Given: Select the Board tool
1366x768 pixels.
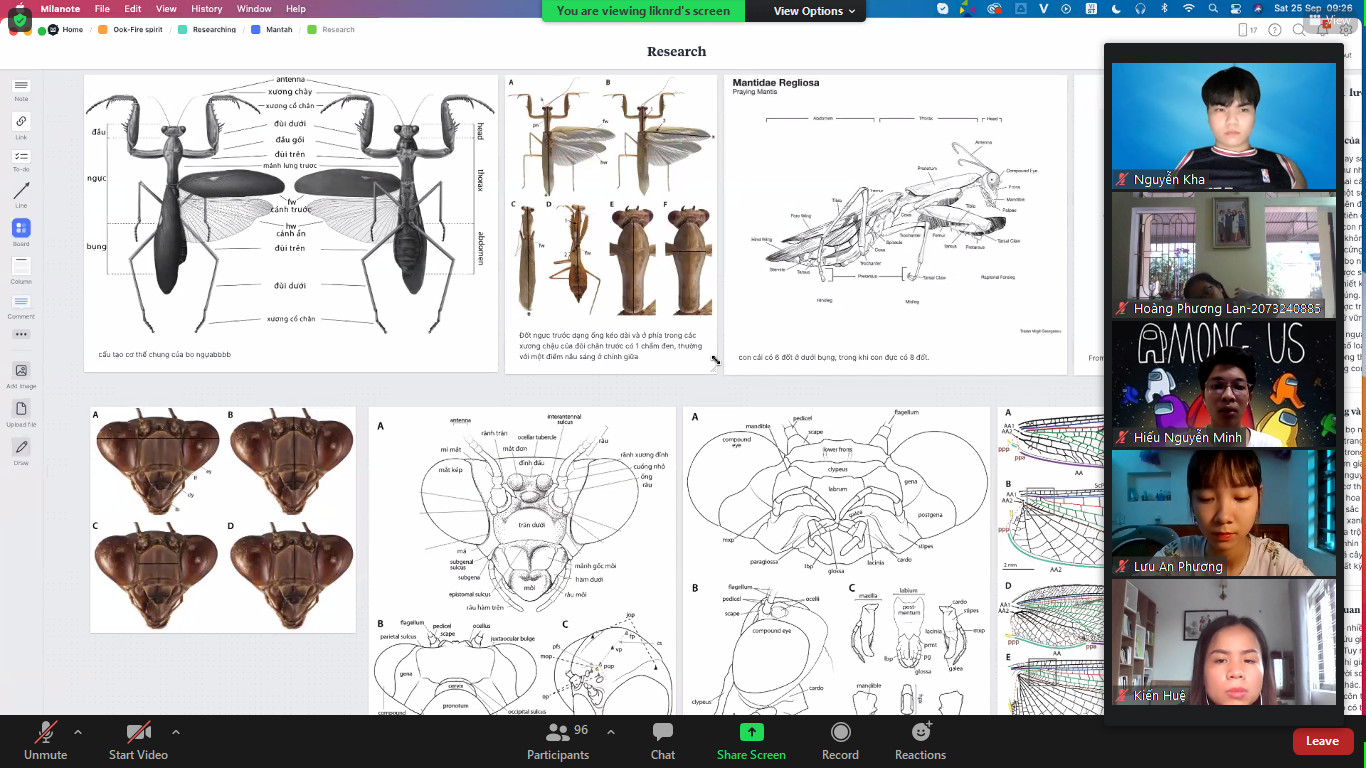Looking at the screenshot, I should [x=21, y=229].
